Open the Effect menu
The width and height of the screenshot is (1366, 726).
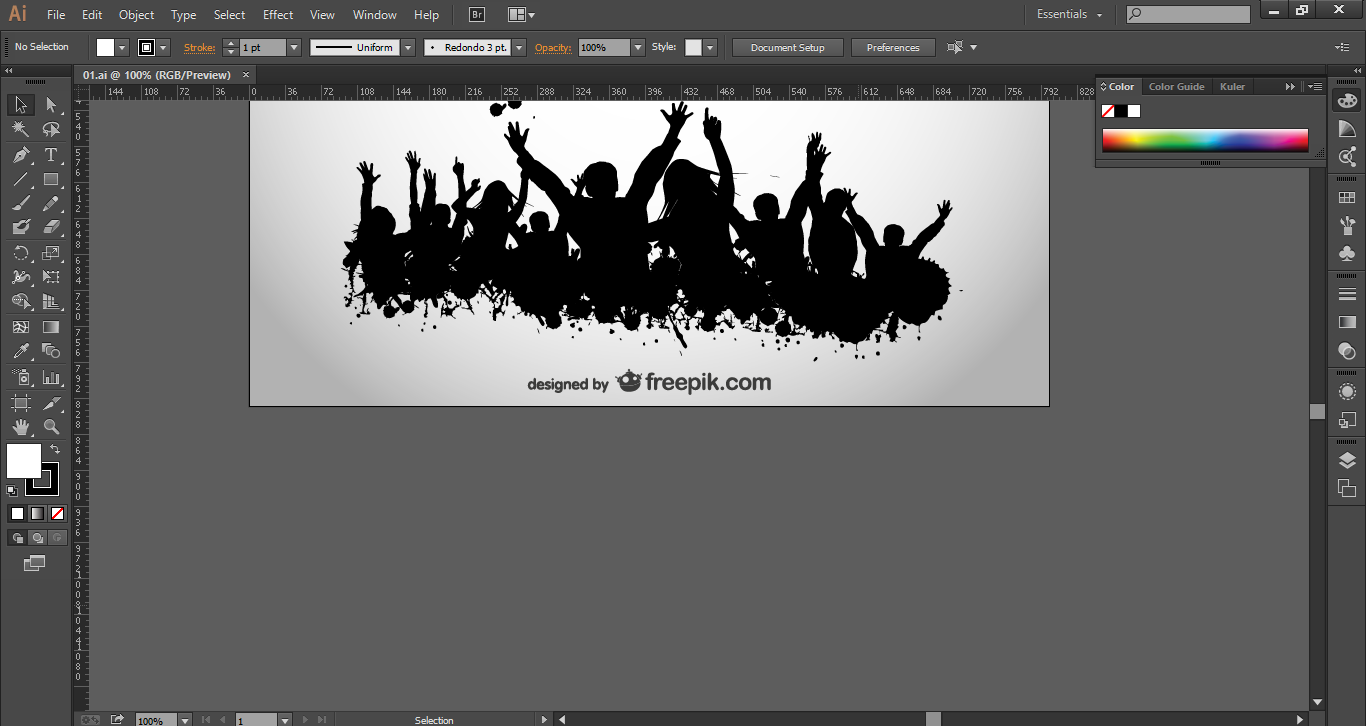pos(278,15)
